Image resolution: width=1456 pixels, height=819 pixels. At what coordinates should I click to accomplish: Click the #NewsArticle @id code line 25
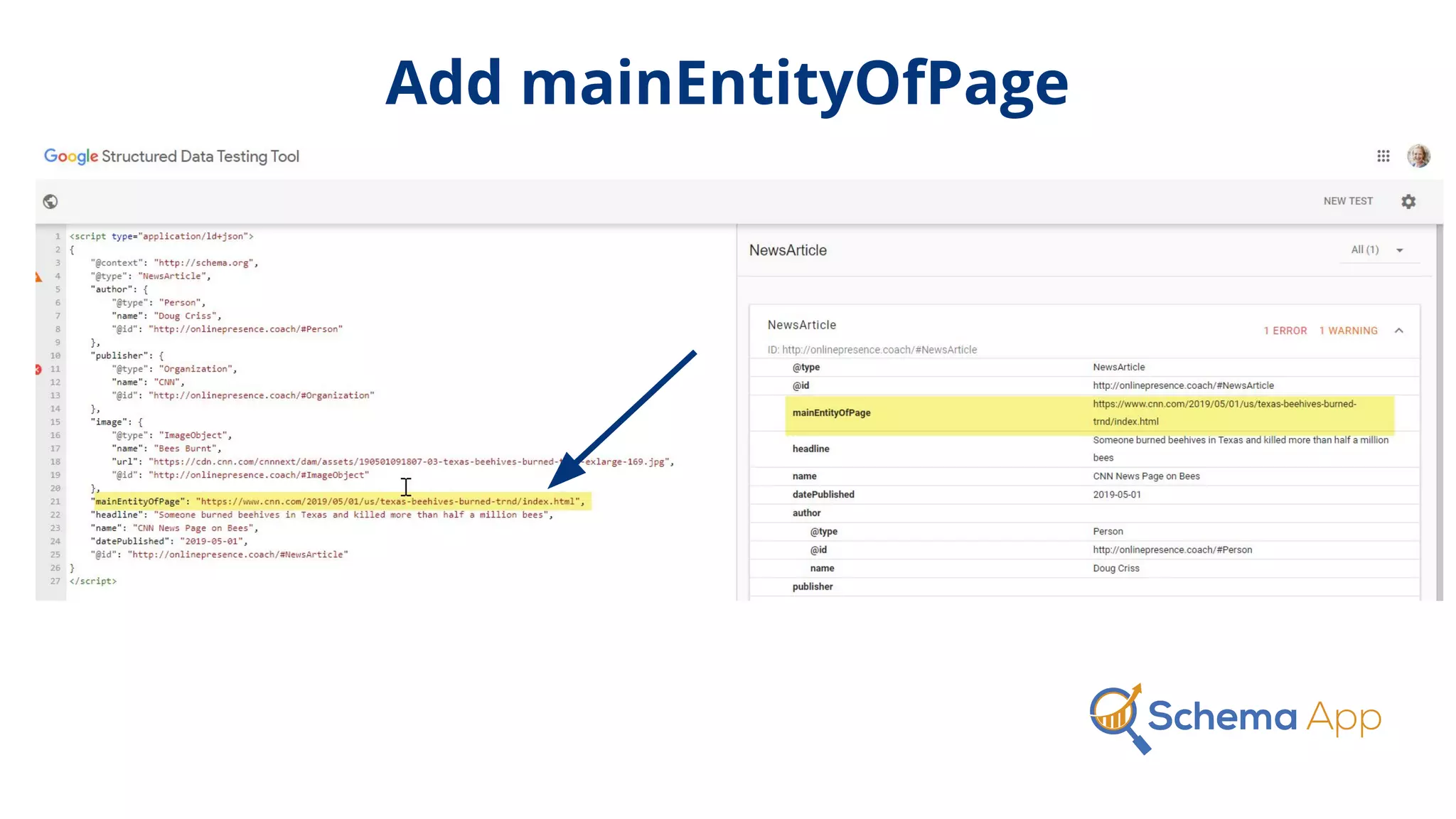(219, 555)
